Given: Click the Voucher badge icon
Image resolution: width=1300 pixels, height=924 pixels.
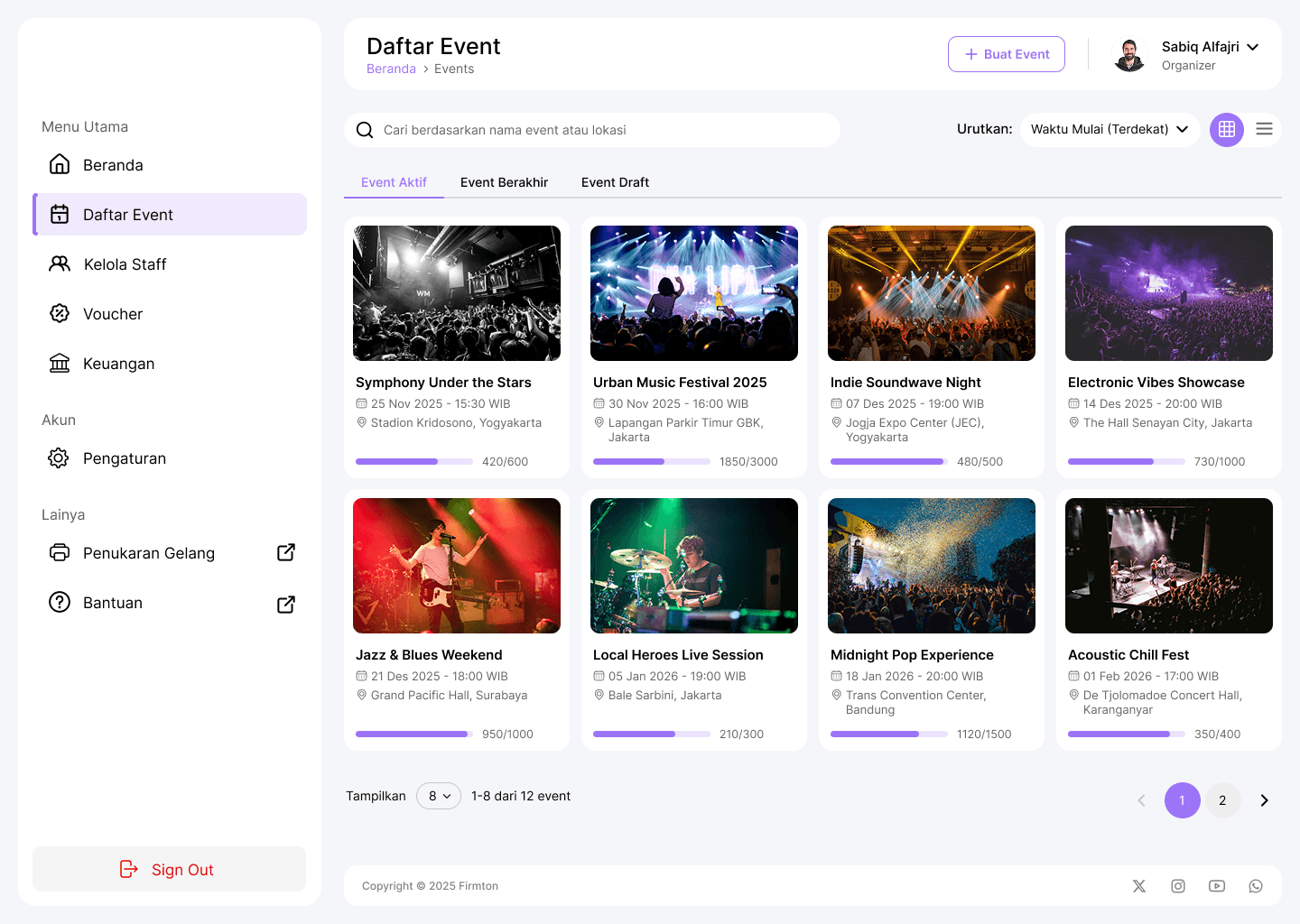Looking at the screenshot, I should pyautogui.click(x=60, y=313).
